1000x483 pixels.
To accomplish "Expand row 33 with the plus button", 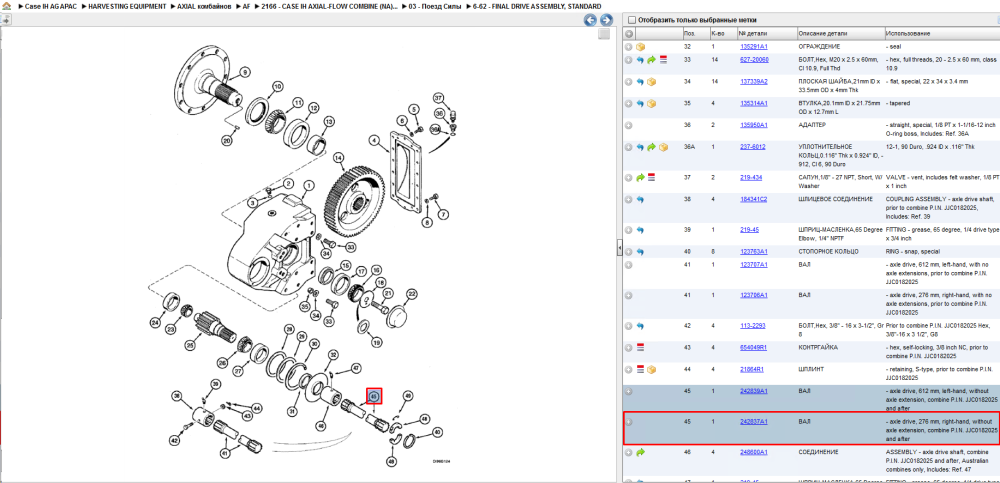I will [629, 59].
